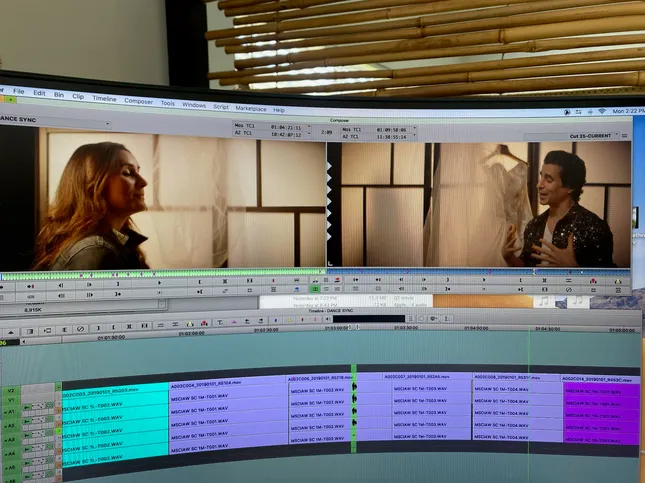The height and width of the screenshot is (483, 645).
Task: Step one frame back in record monitor
Action: point(401,280)
